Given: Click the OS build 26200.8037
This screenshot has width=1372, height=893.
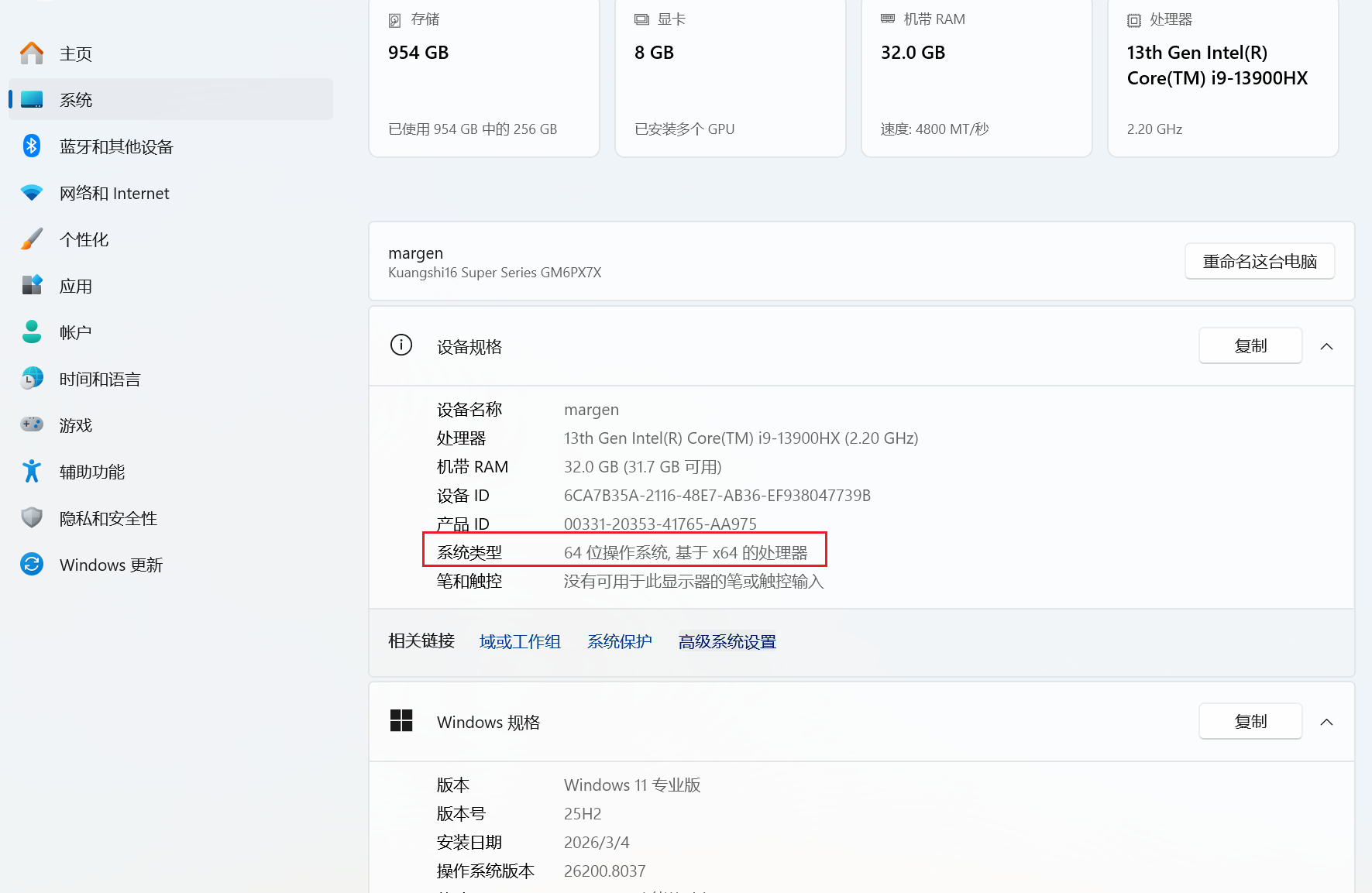Looking at the screenshot, I should 604,871.
